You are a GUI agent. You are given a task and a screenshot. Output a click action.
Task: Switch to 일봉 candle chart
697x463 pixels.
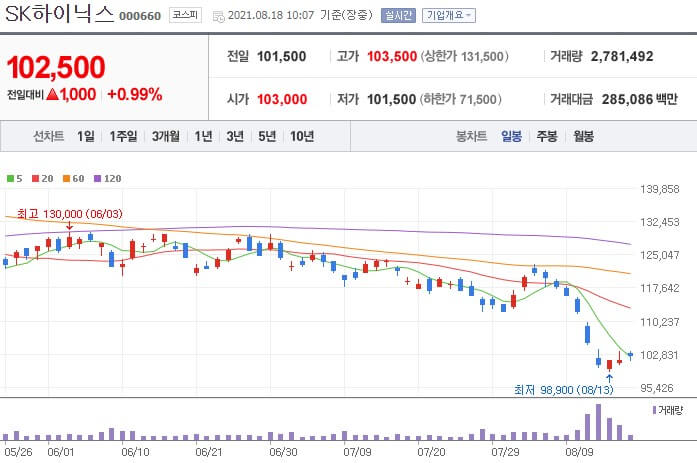(x=511, y=136)
